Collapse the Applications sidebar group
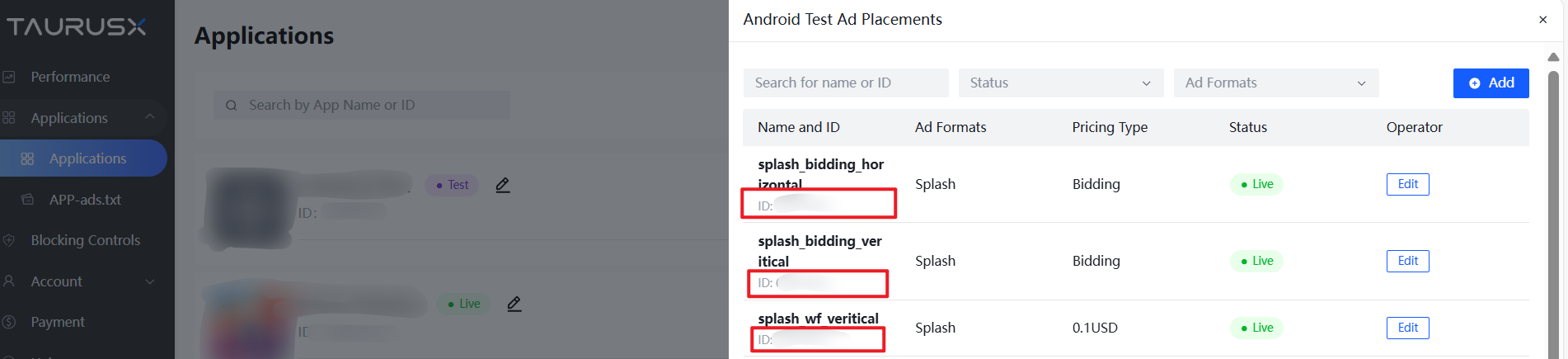This screenshot has width=1568, height=359. 149,117
